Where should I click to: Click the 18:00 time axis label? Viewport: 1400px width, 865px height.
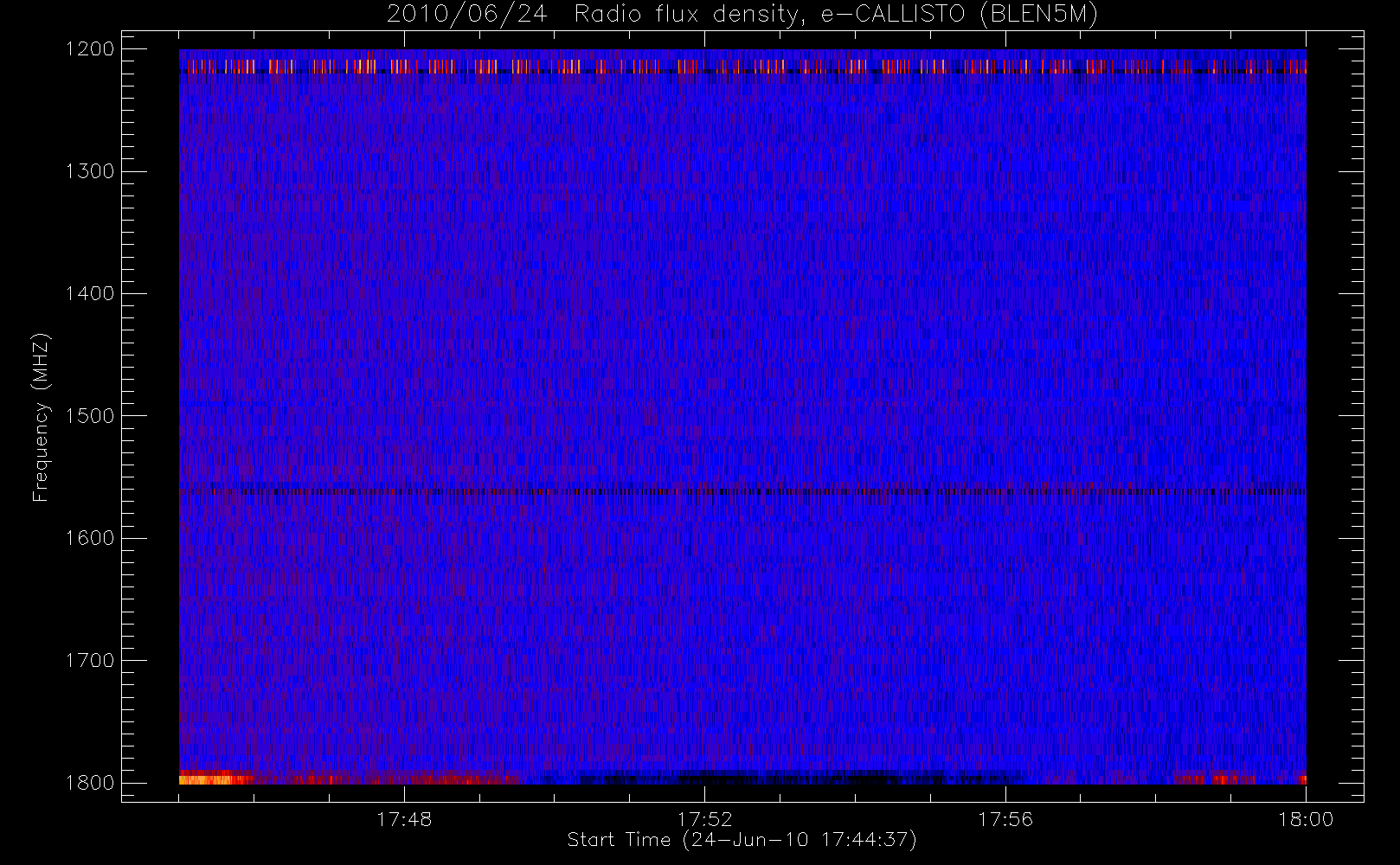point(1306,819)
